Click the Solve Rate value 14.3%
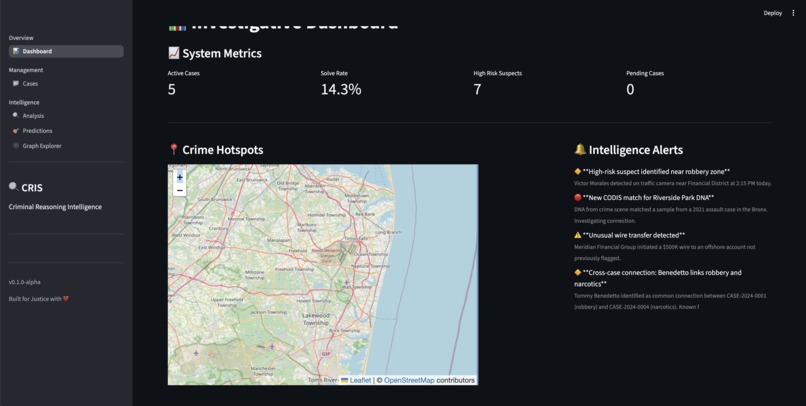806x406 pixels. 341,89
